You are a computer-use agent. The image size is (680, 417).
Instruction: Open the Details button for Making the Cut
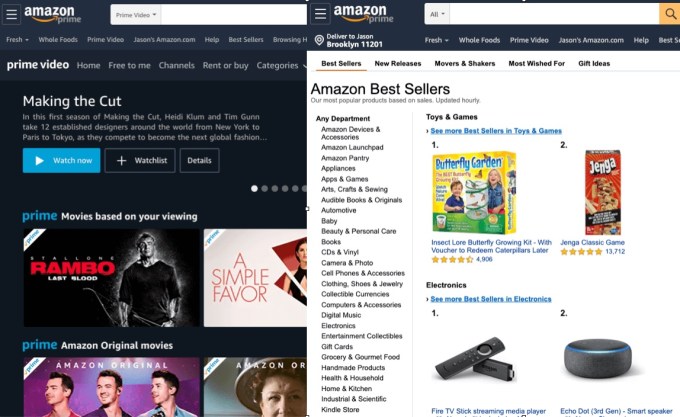(199, 160)
